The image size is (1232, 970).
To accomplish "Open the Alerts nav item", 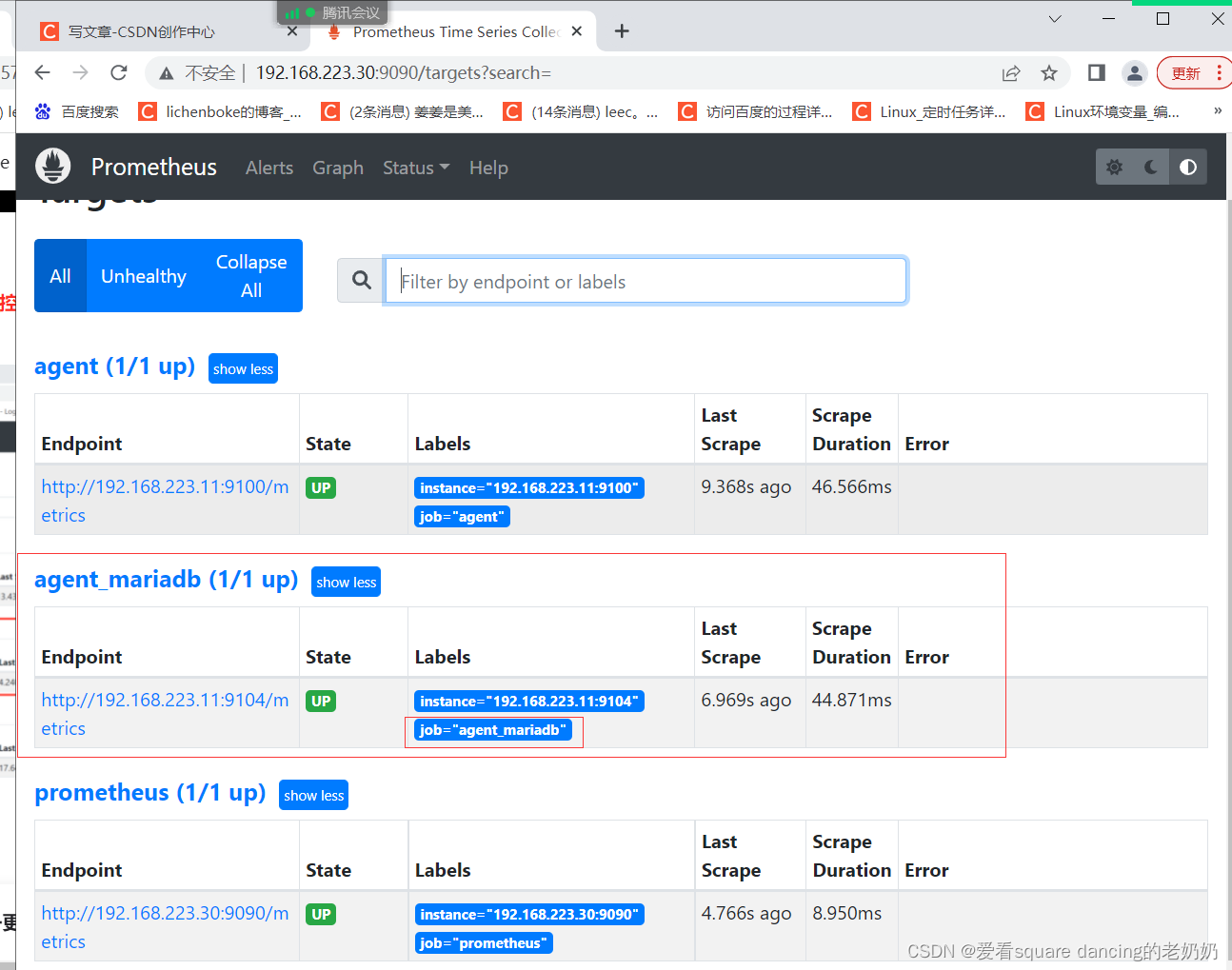I will pos(269,168).
